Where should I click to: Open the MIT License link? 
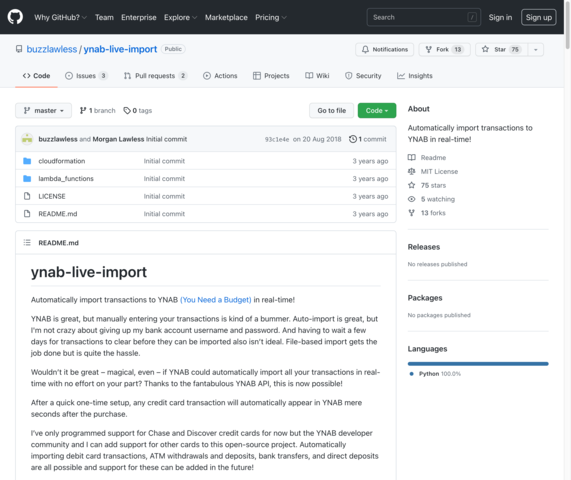pyautogui.click(x=440, y=172)
